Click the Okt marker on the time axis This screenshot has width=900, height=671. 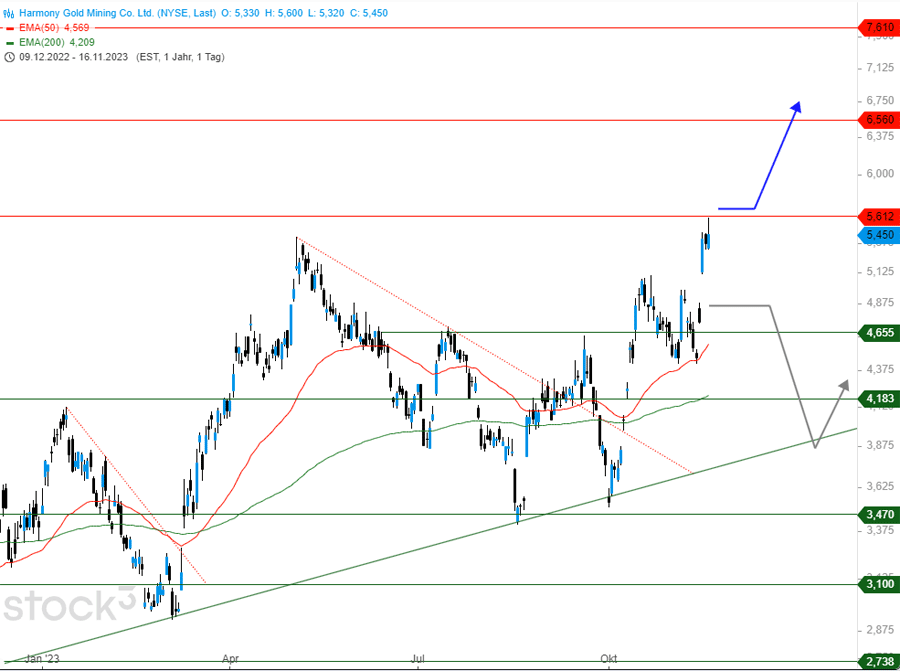click(607, 659)
